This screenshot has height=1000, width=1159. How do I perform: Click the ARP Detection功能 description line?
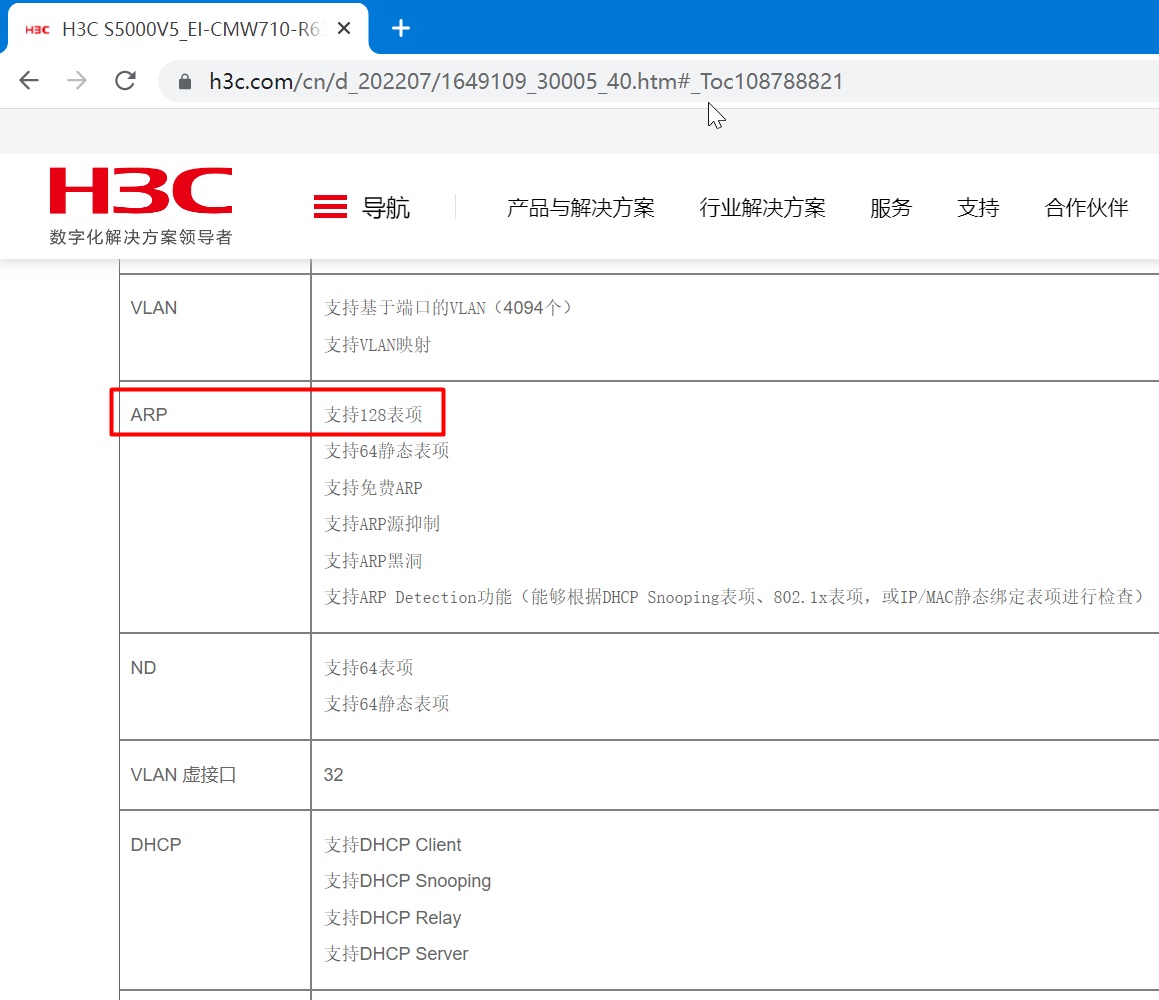pyautogui.click(x=735, y=596)
